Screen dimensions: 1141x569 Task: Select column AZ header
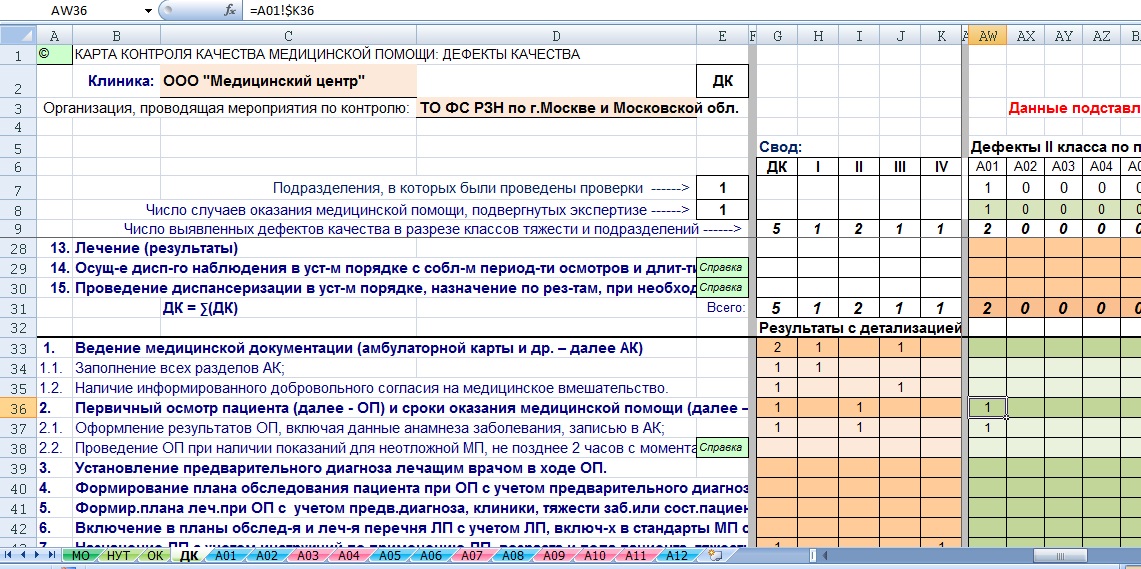[x=1102, y=36]
